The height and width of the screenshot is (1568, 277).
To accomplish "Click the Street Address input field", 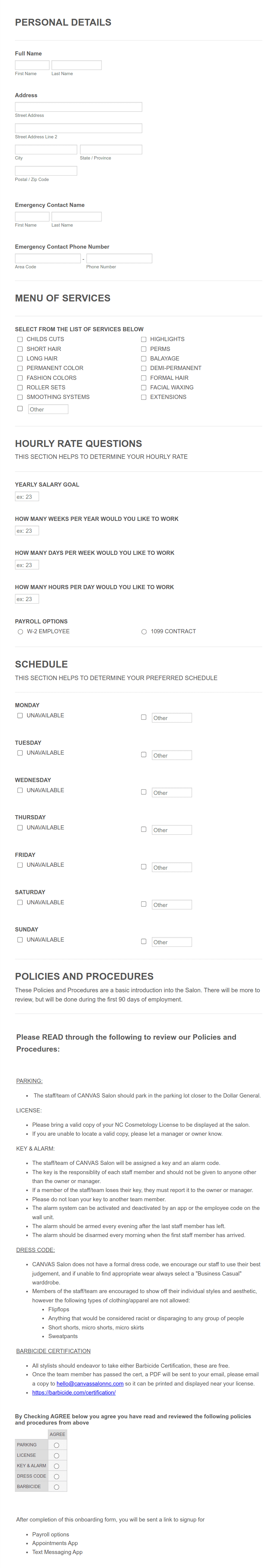I will (78, 107).
